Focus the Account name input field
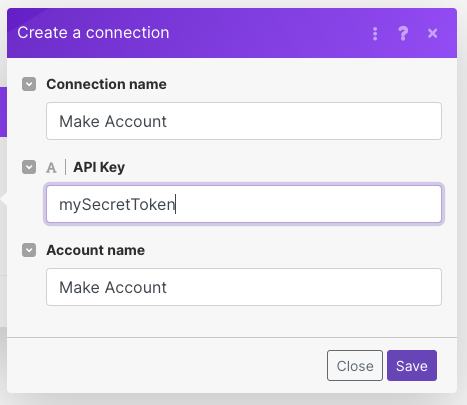This screenshot has width=467, height=405. (244, 287)
